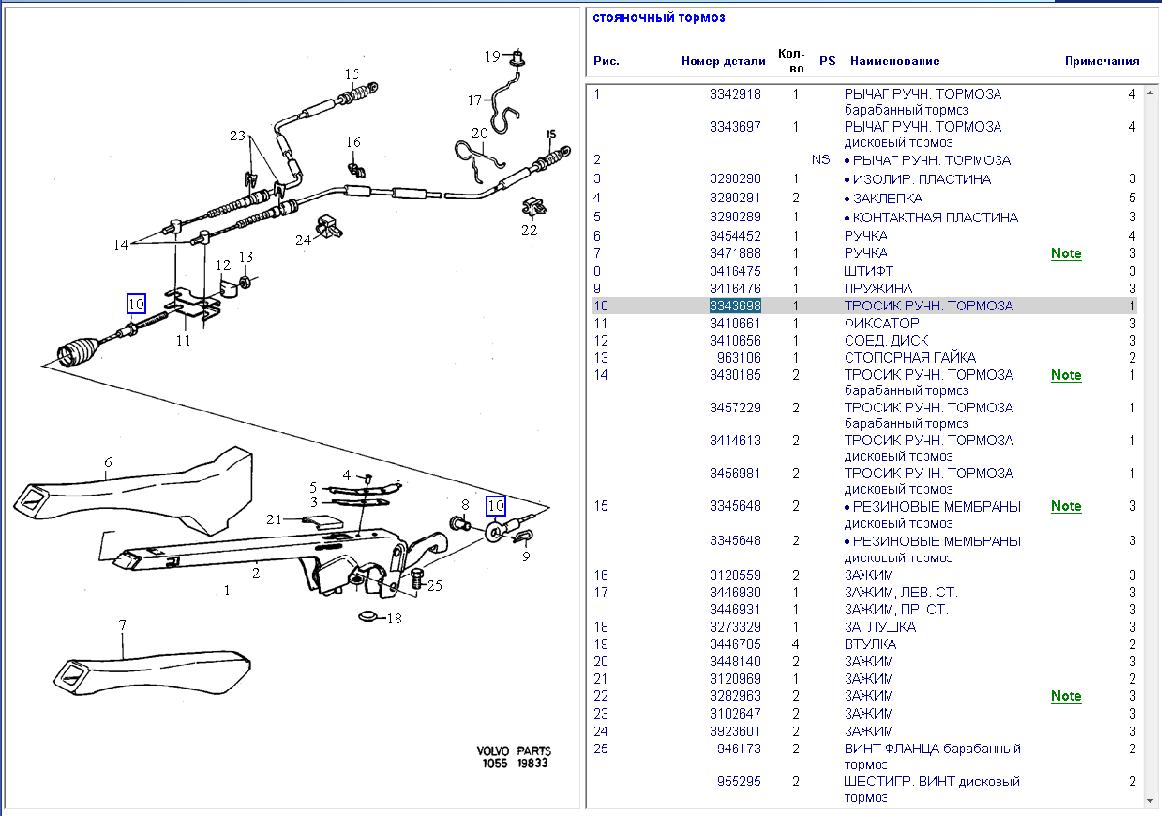
Task: Click the Note link for РЕЗИНОВЫЕ МЕМБРАНЫ 3345648
Action: coord(1066,506)
